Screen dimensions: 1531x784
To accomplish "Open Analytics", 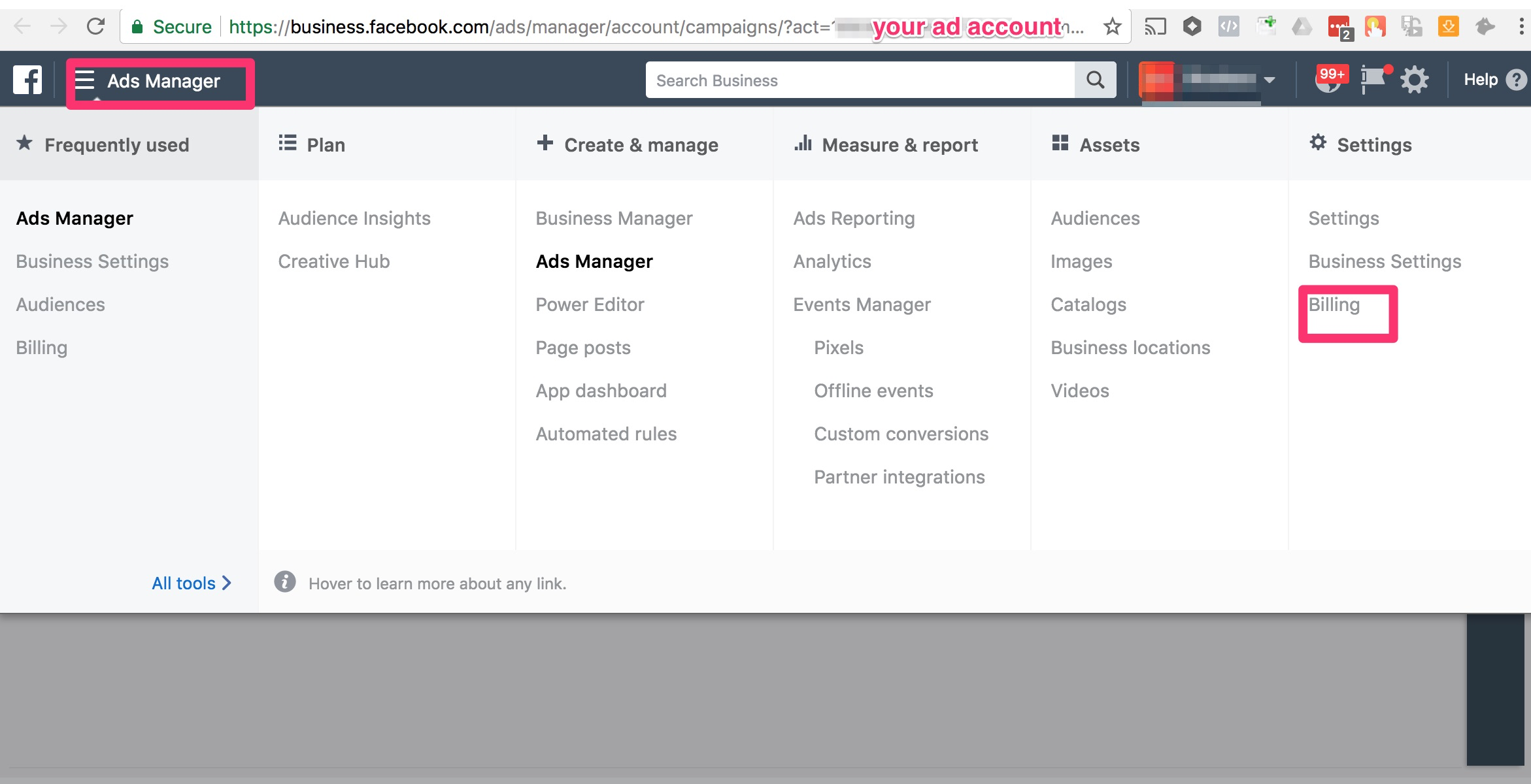I will pyautogui.click(x=832, y=261).
